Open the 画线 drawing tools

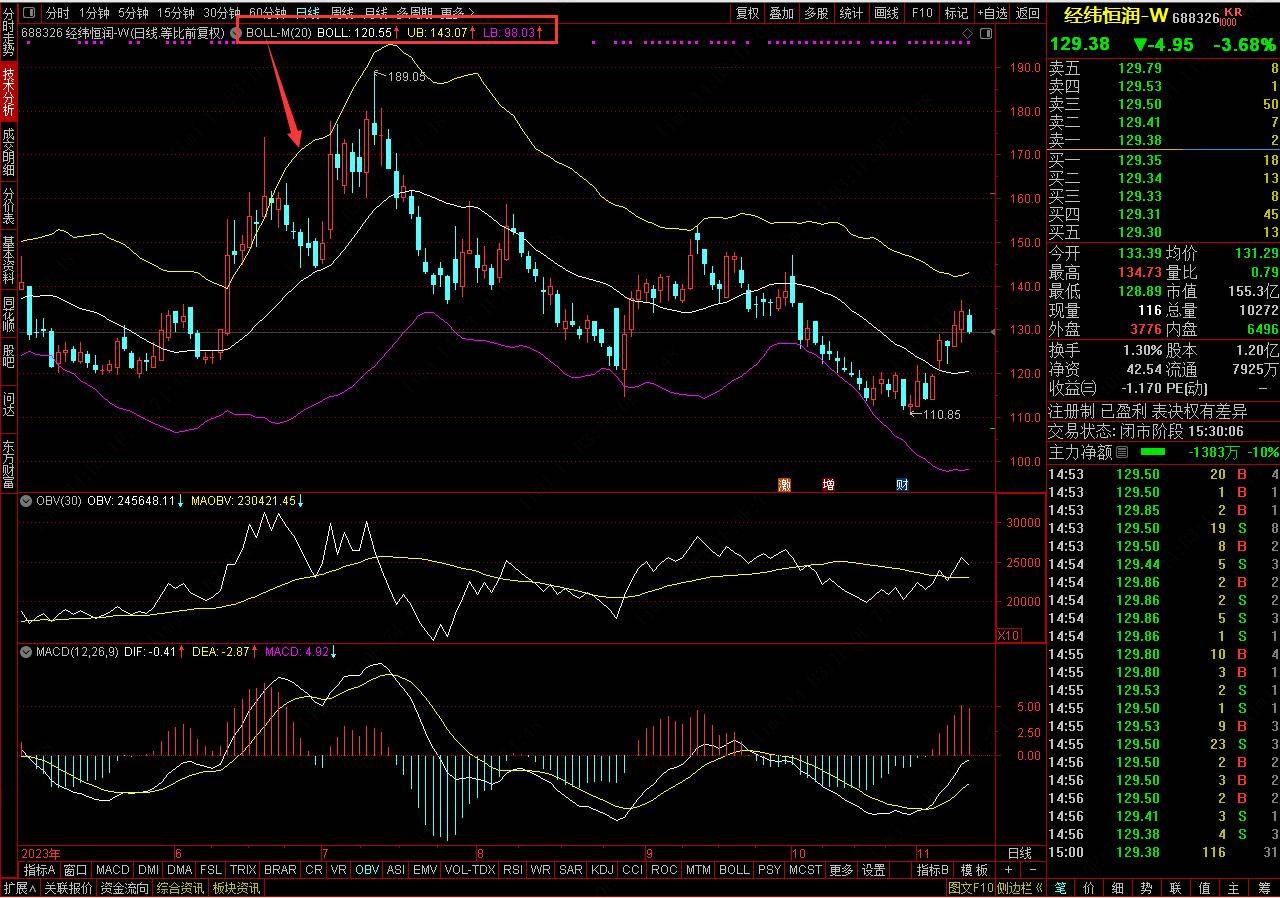(887, 13)
